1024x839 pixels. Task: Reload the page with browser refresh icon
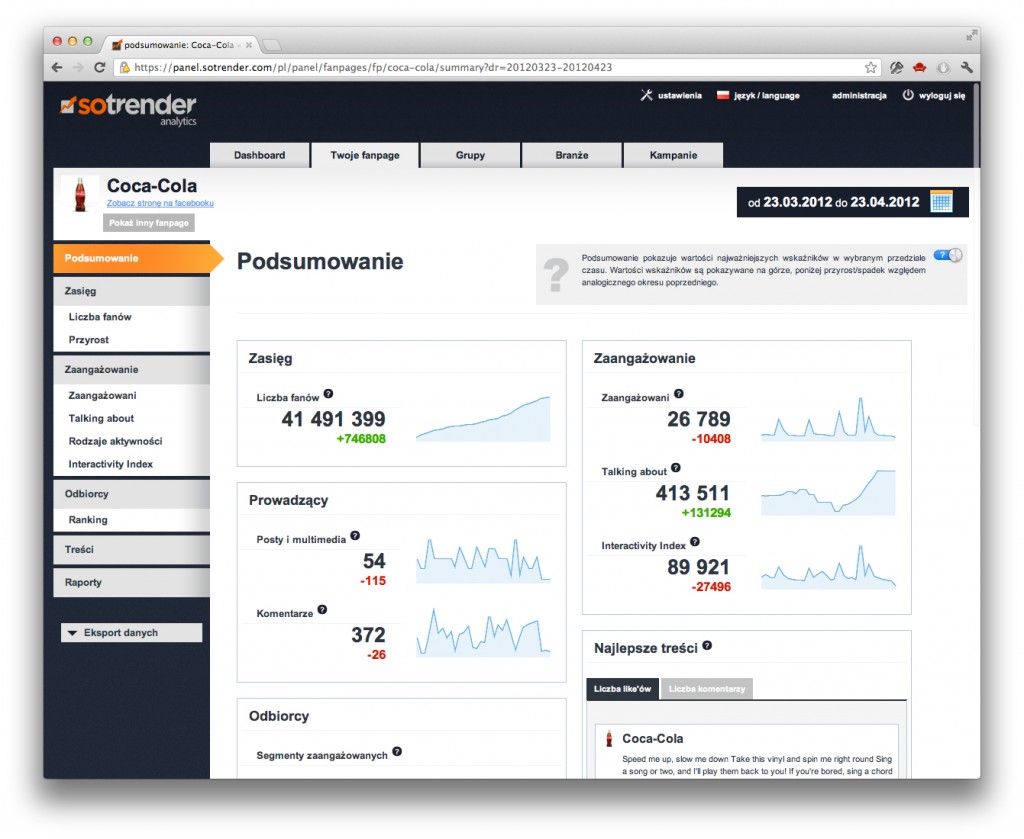(x=100, y=68)
